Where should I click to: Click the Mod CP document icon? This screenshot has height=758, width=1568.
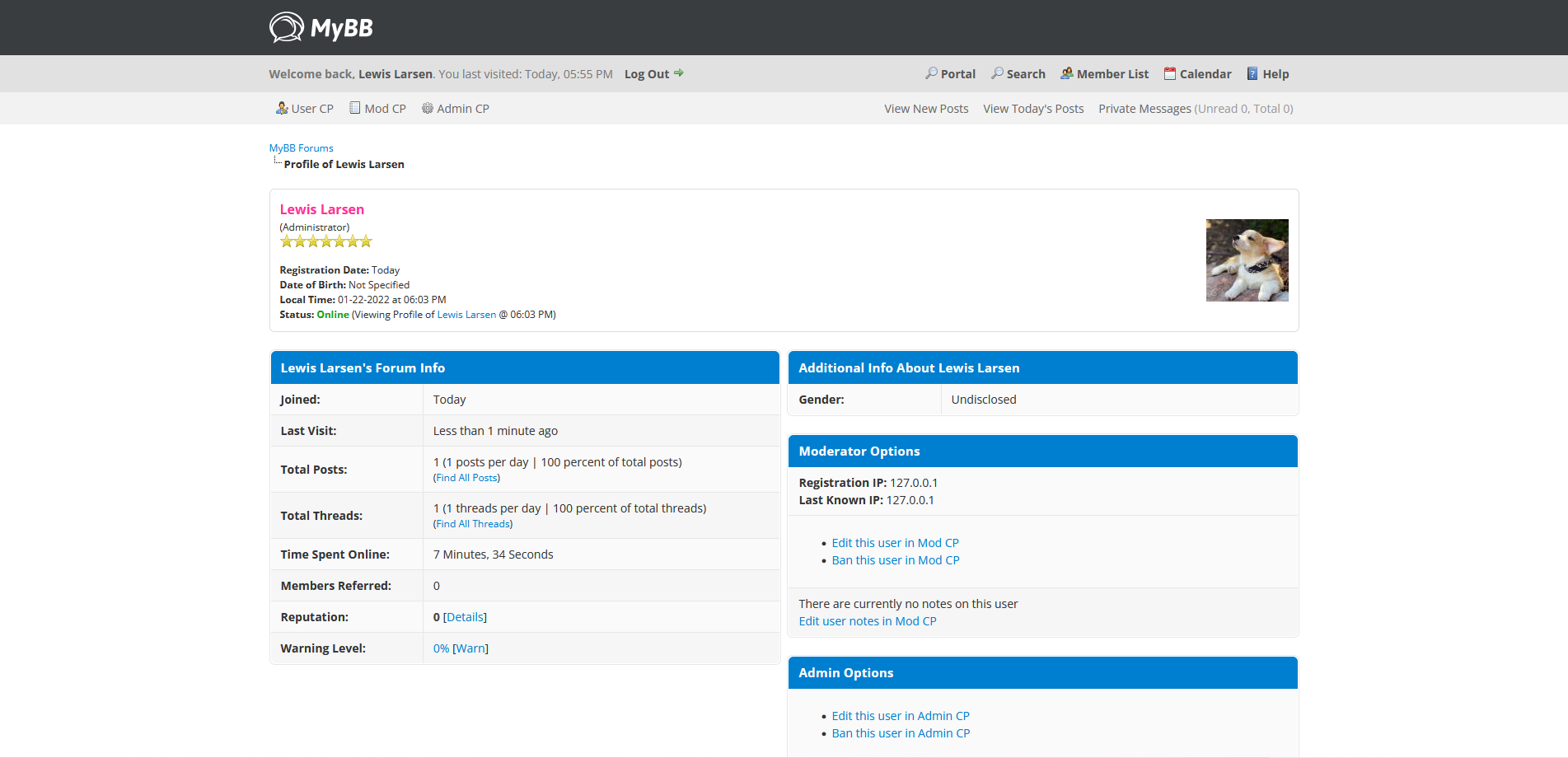point(355,108)
